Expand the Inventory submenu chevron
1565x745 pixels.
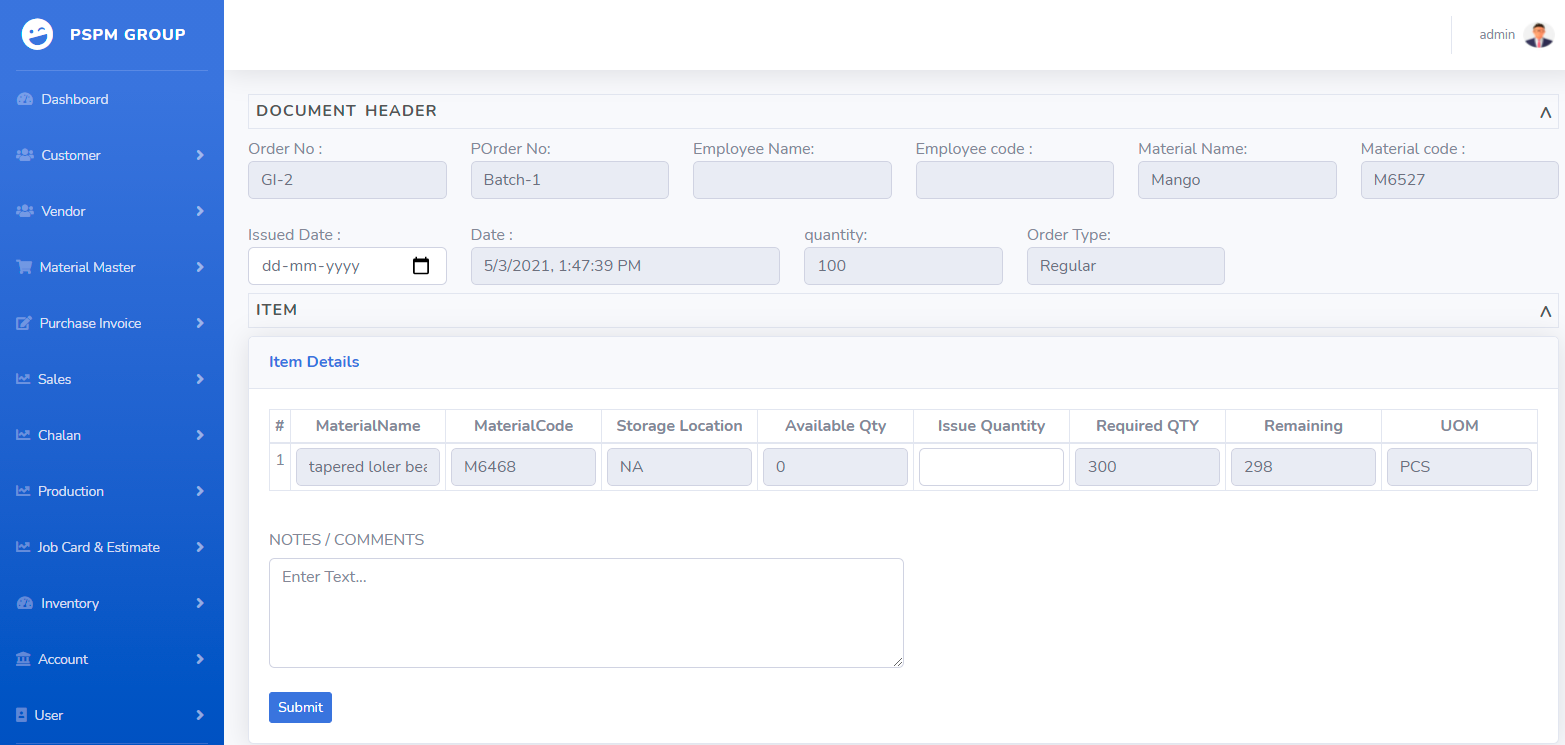pyautogui.click(x=200, y=604)
